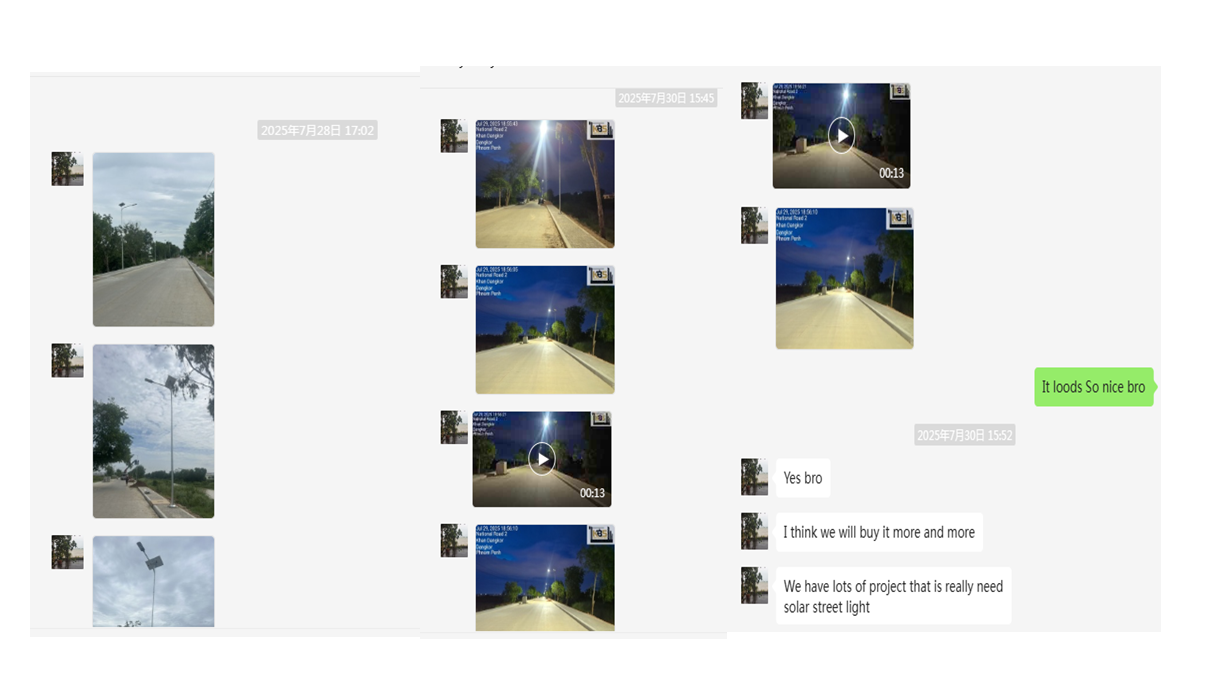1222x695 pixels.
Task: Click the green "It loods So nice bro" message
Action: [x=1093, y=387]
